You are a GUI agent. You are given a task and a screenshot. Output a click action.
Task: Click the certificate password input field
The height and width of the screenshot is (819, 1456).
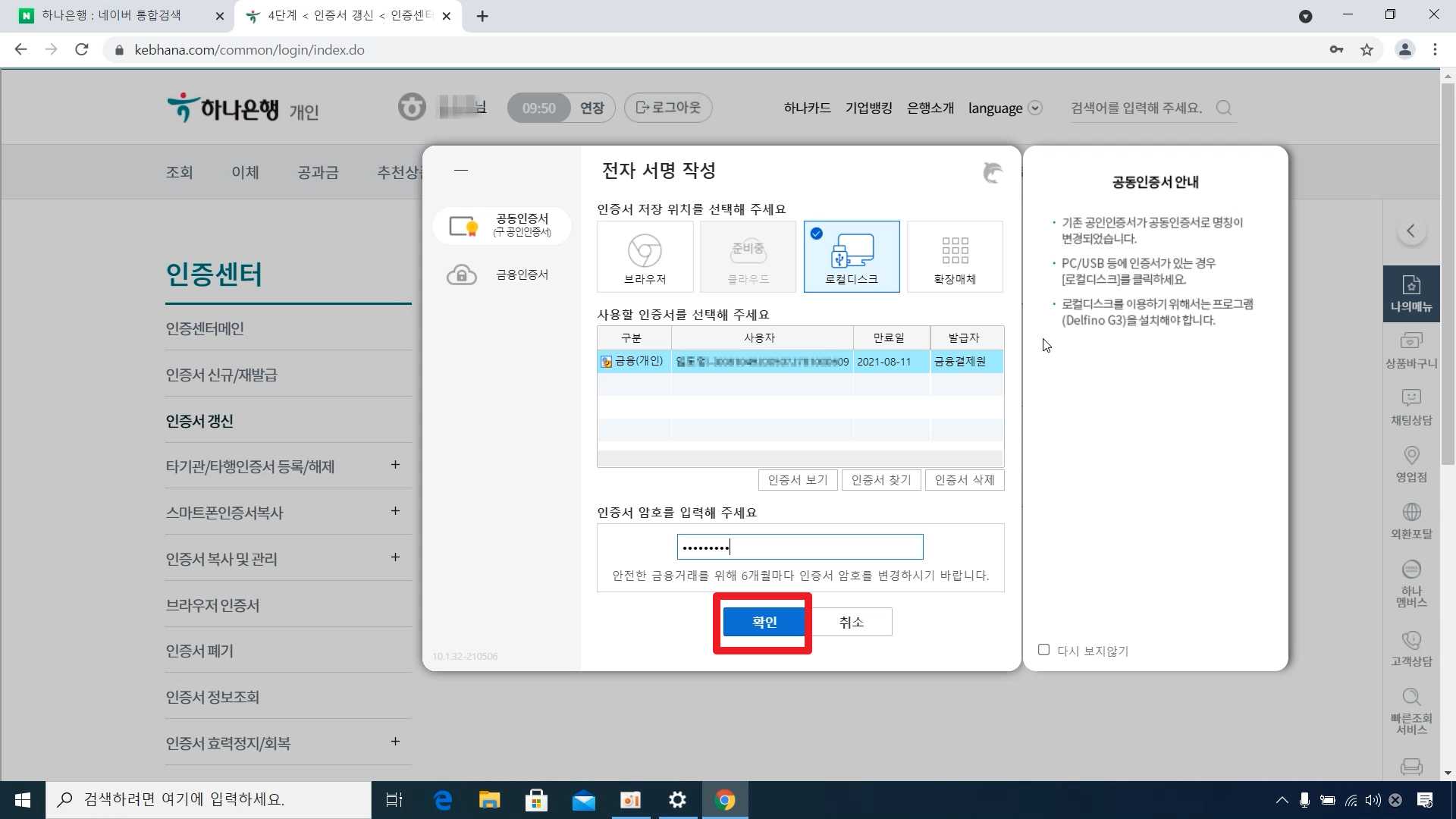click(x=799, y=547)
